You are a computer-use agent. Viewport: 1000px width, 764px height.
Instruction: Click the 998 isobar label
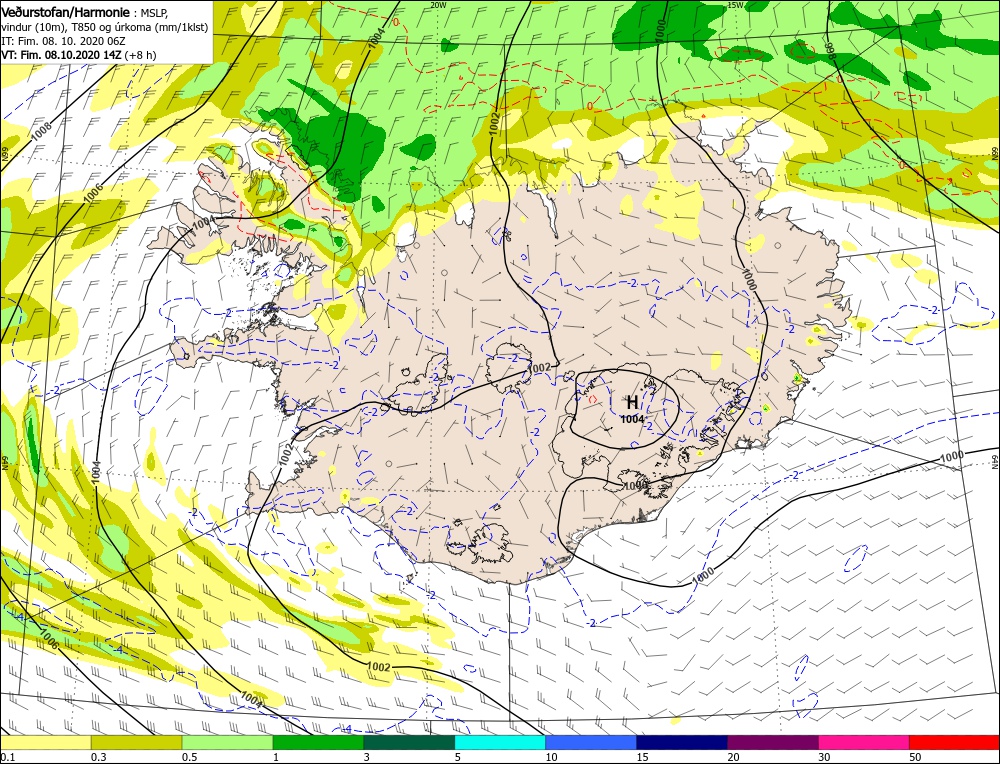tap(830, 52)
